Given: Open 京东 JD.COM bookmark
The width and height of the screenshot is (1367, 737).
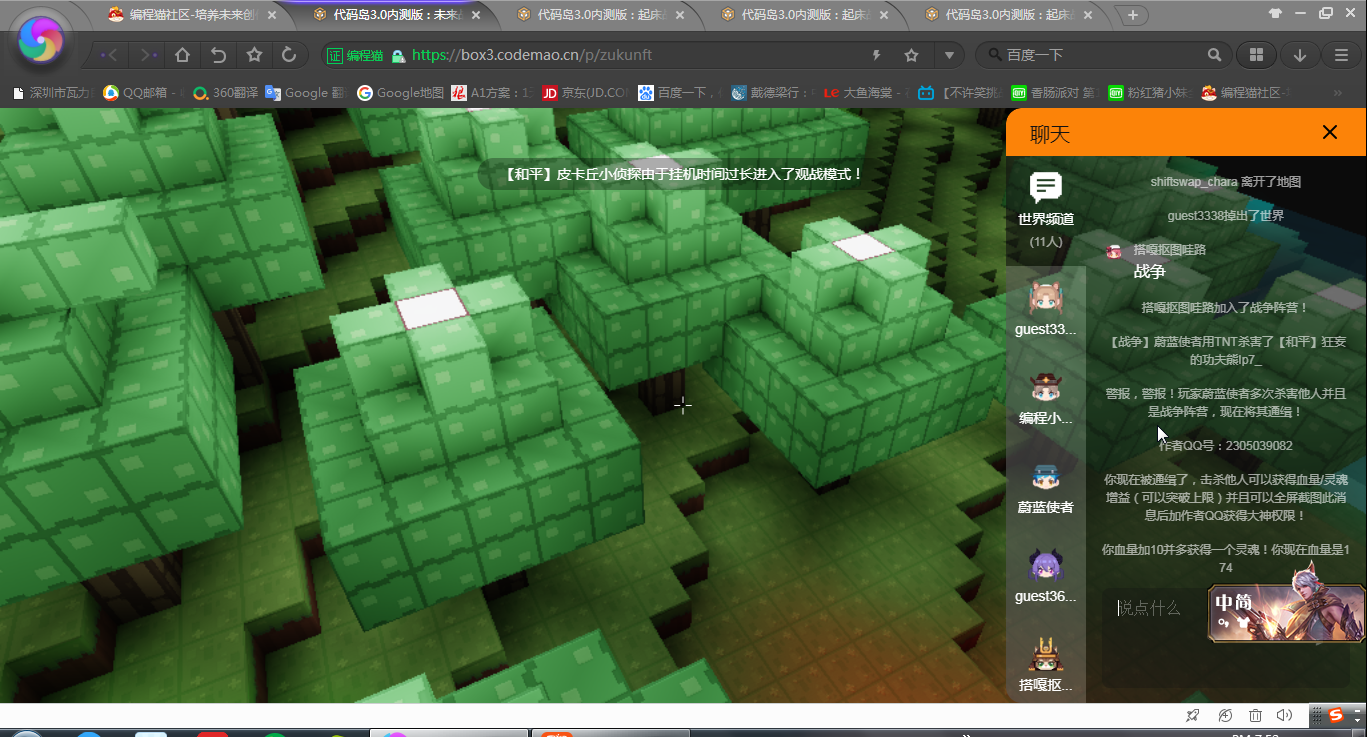Looking at the screenshot, I should click(585, 93).
